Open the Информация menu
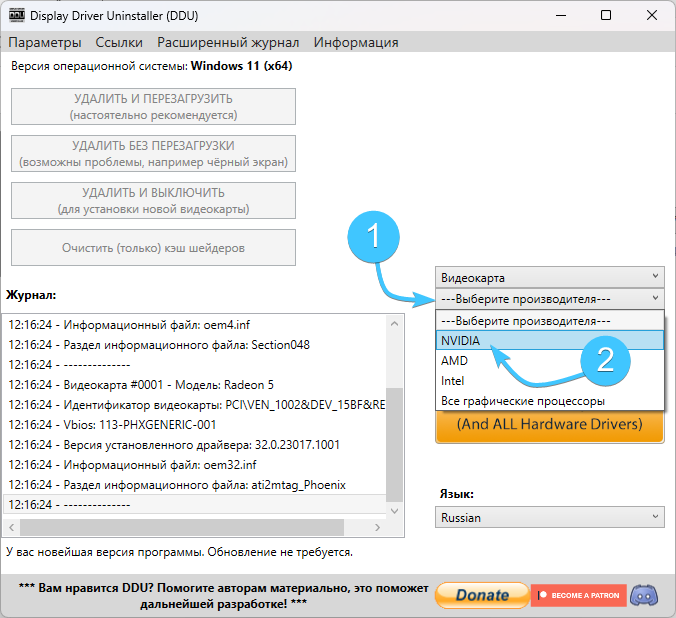The width and height of the screenshot is (676, 618). pos(356,42)
